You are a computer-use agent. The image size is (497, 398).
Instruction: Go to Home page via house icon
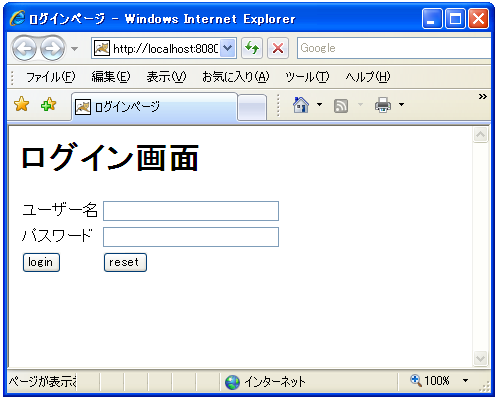tap(301, 105)
